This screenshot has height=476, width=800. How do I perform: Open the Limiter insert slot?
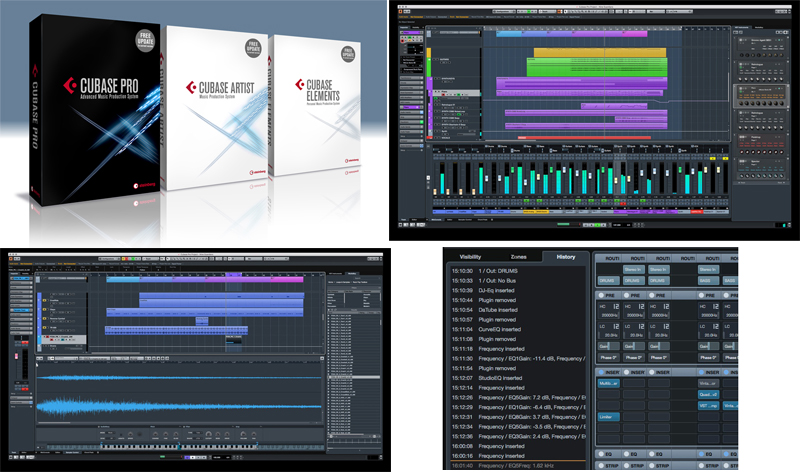[608, 417]
